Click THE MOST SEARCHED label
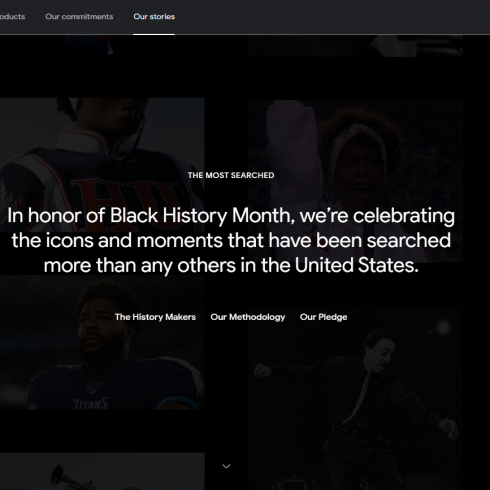This screenshot has width=490, height=490. pos(231,175)
